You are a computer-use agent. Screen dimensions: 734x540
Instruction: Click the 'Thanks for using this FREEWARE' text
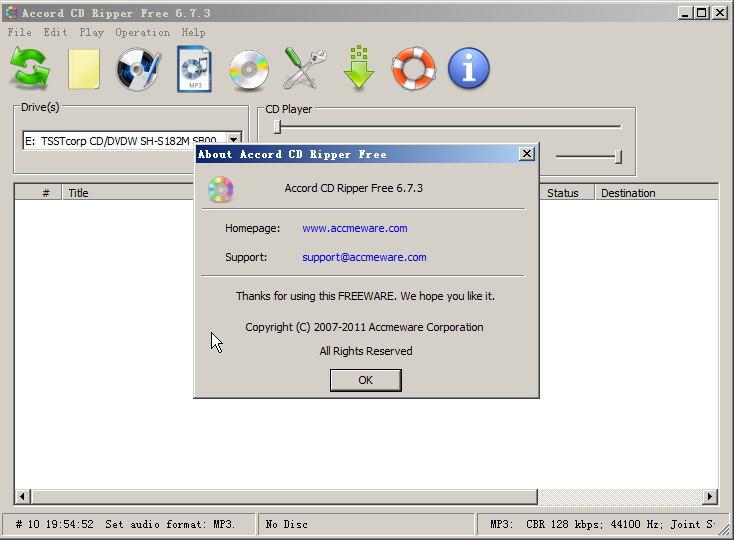pyautogui.click(x=365, y=296)
